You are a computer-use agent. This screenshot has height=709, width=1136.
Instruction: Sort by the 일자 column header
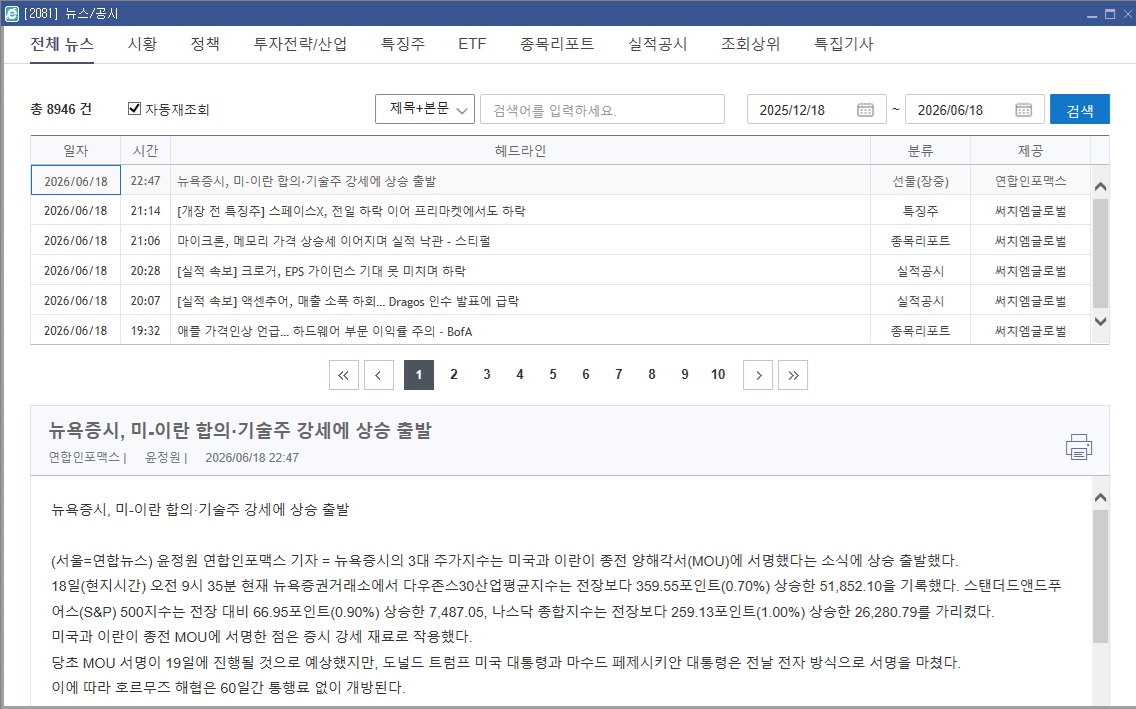click(x=75, y=151)
